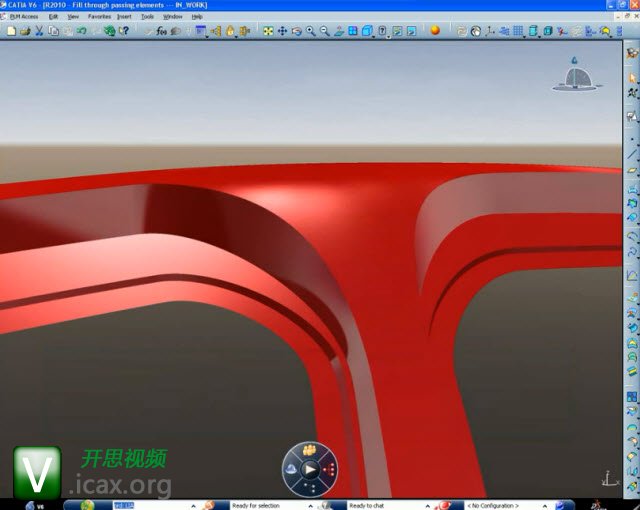This screenshot has height=510, width=640.
Task: Click the Ready to chat status field
Action: 366,505
